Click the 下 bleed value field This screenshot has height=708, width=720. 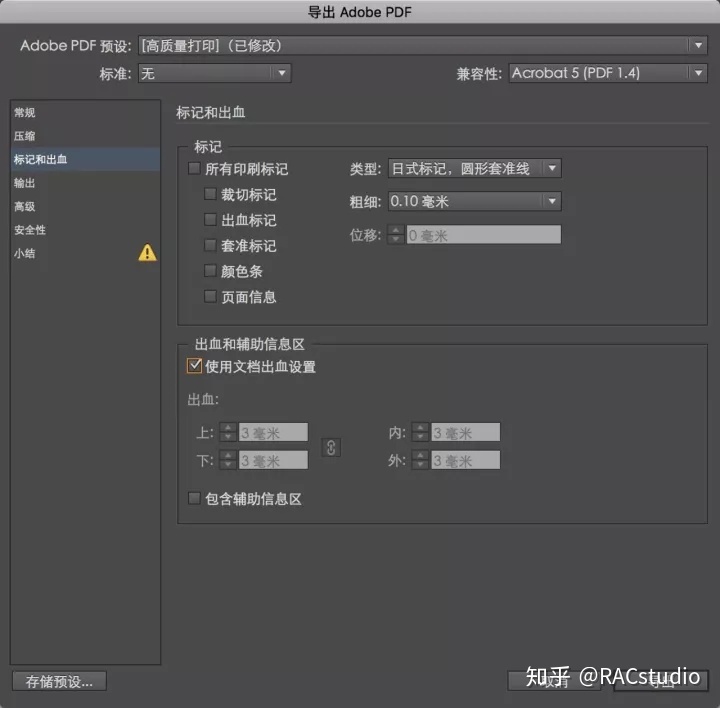(x=273, y=460)
